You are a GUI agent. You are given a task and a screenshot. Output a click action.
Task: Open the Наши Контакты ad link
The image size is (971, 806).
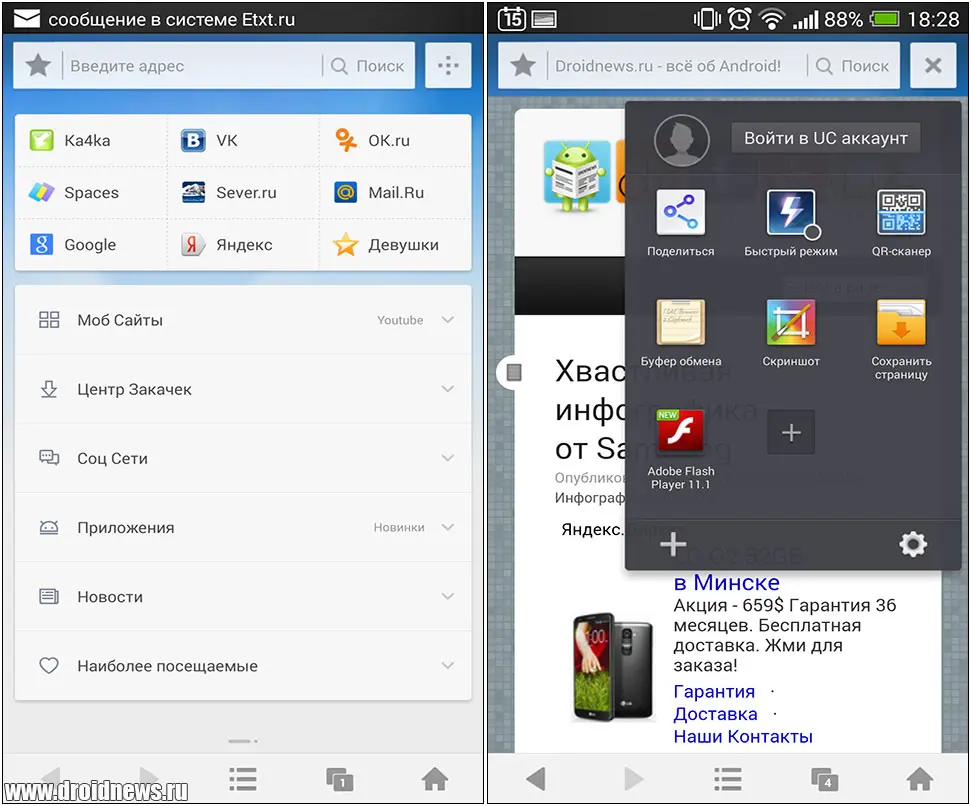pyautogui.click(x=743, y=737)
